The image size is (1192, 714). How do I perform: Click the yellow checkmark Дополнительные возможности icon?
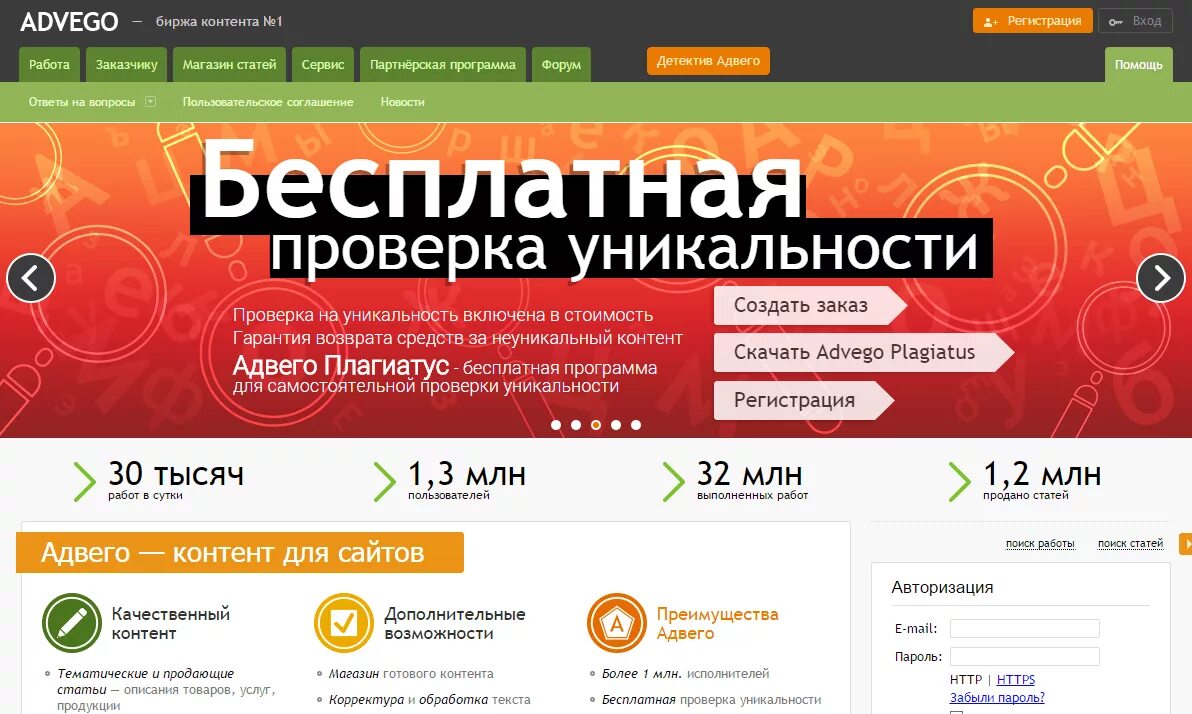coord(344,623)
